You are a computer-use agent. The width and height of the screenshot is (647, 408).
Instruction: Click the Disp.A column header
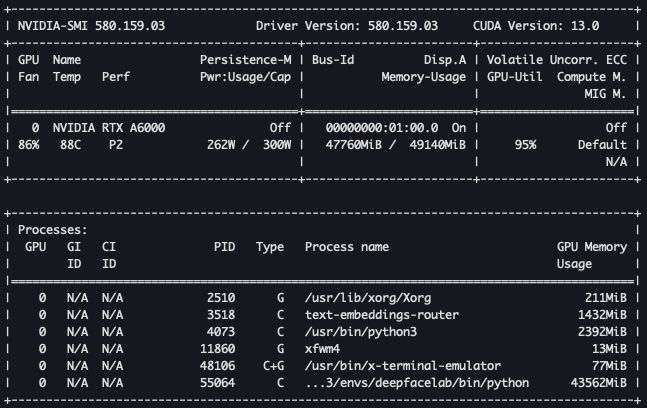(x=445, y=60)
